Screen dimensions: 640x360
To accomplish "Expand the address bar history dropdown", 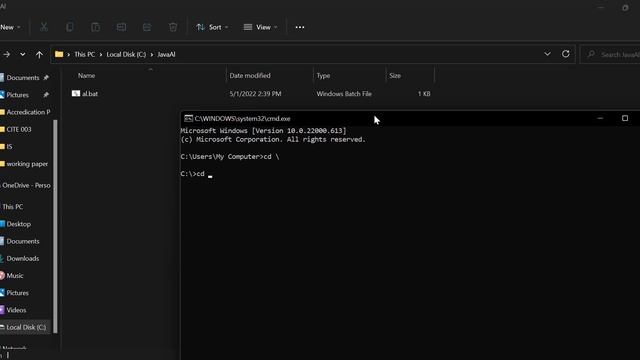I will click(547, 54).
